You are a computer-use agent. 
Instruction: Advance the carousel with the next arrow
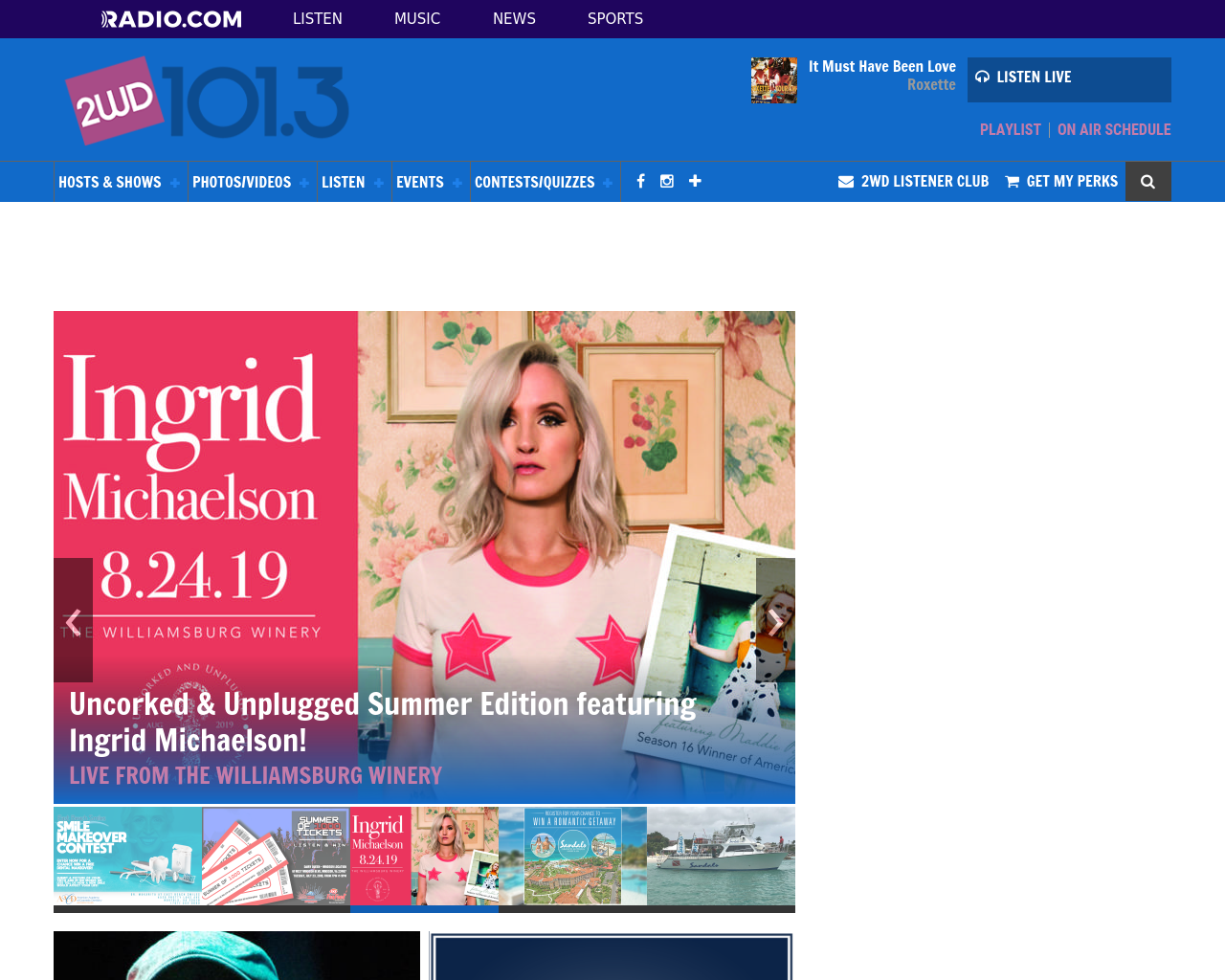click(775, 620)
